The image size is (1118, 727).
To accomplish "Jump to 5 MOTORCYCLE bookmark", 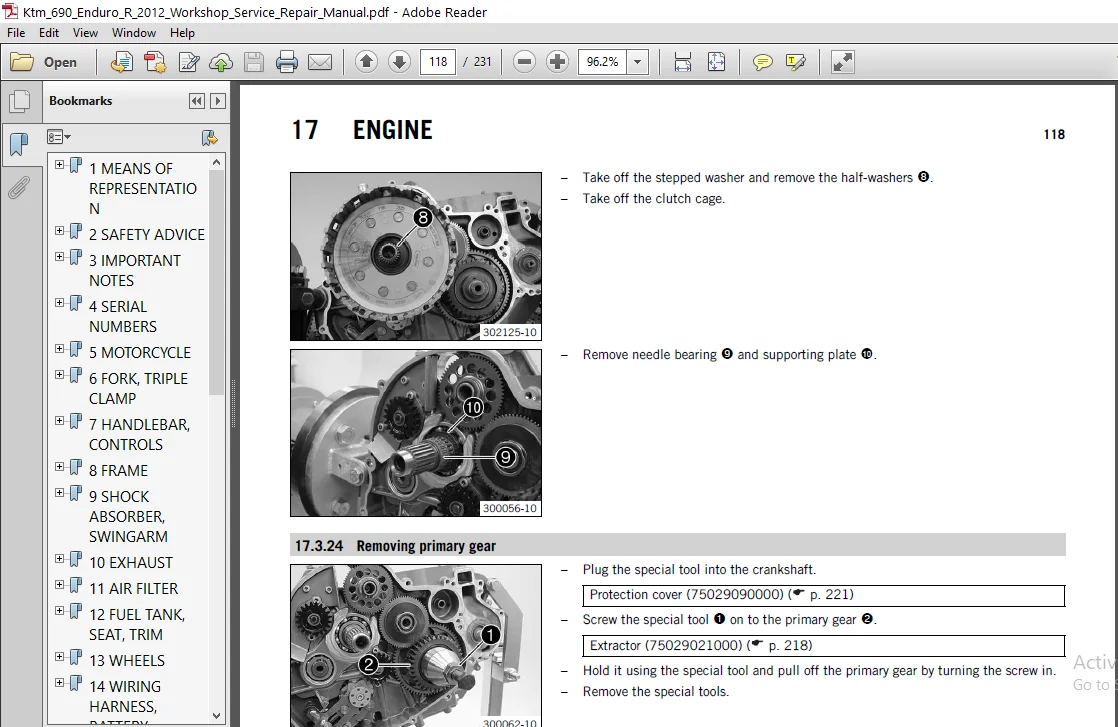I will click(140, 353).
